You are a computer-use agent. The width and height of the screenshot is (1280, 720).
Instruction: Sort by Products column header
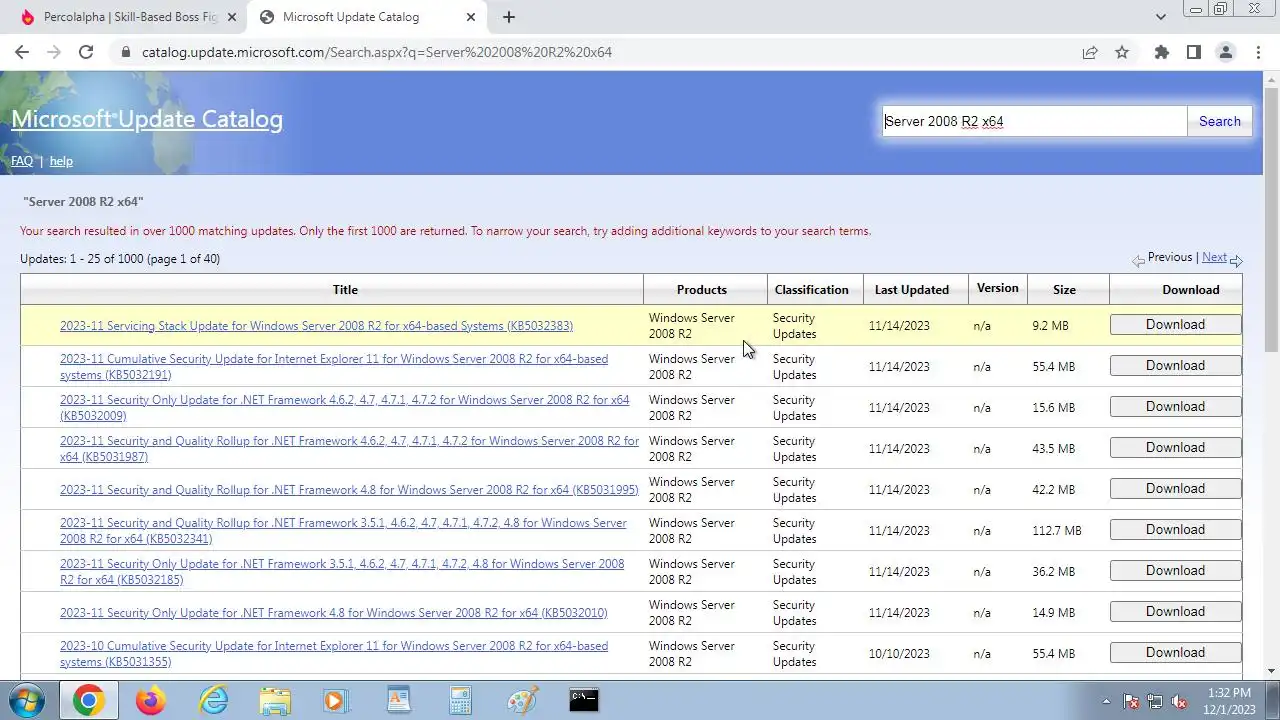(x=701, y=289)
